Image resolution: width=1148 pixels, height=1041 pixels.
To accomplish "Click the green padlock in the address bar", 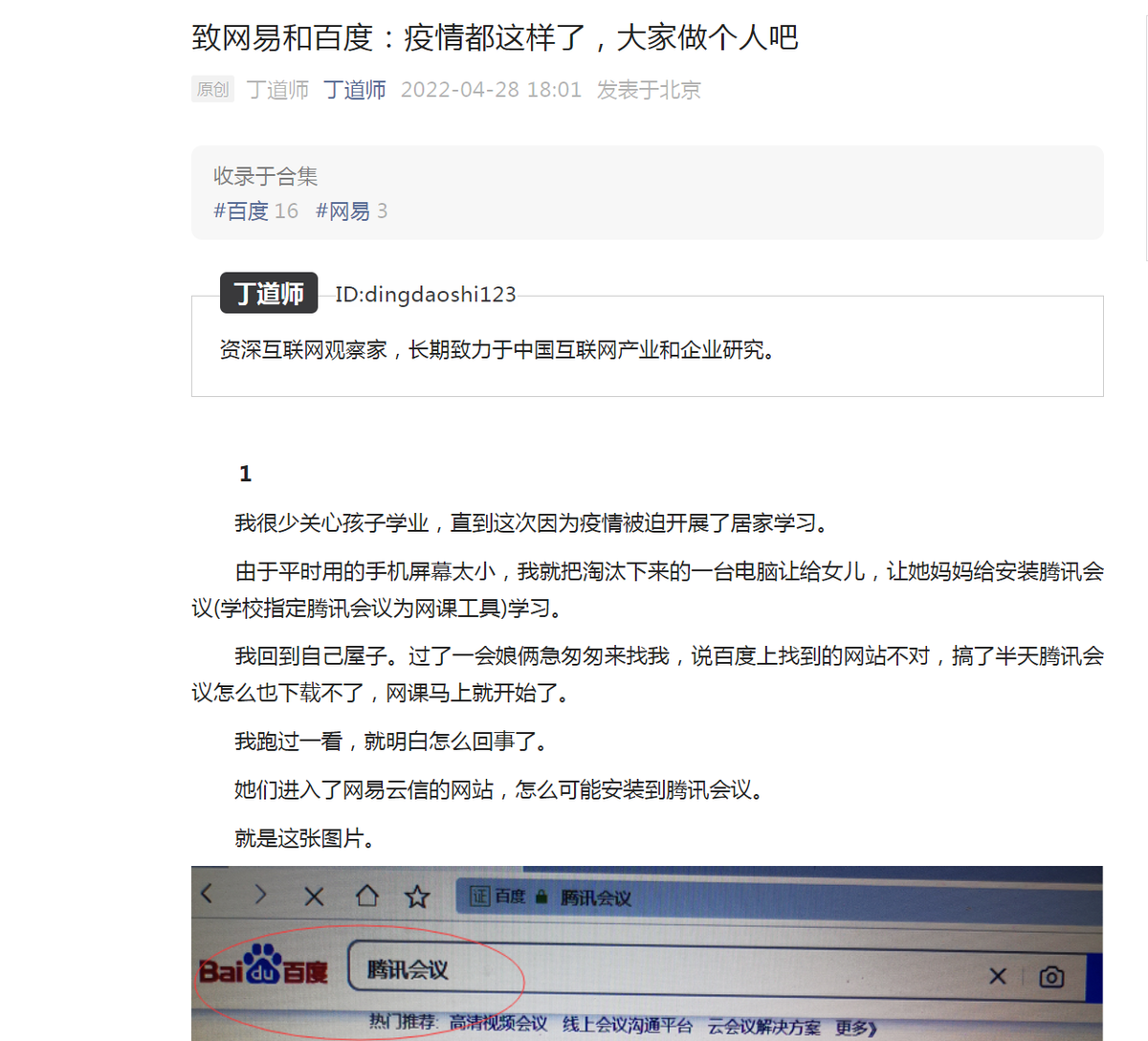I will tap(541, 897).
